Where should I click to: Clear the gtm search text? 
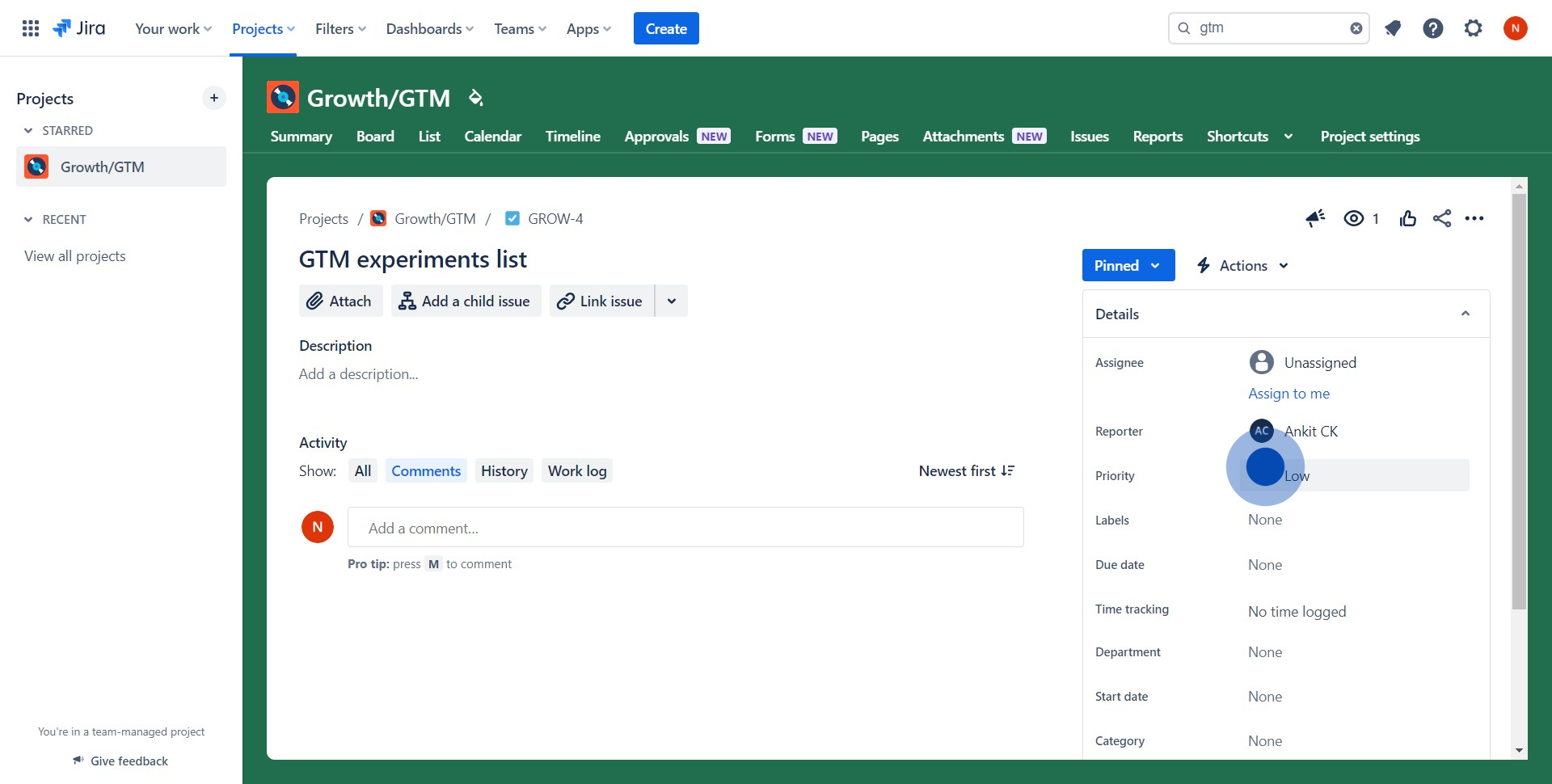point(1356,28)
